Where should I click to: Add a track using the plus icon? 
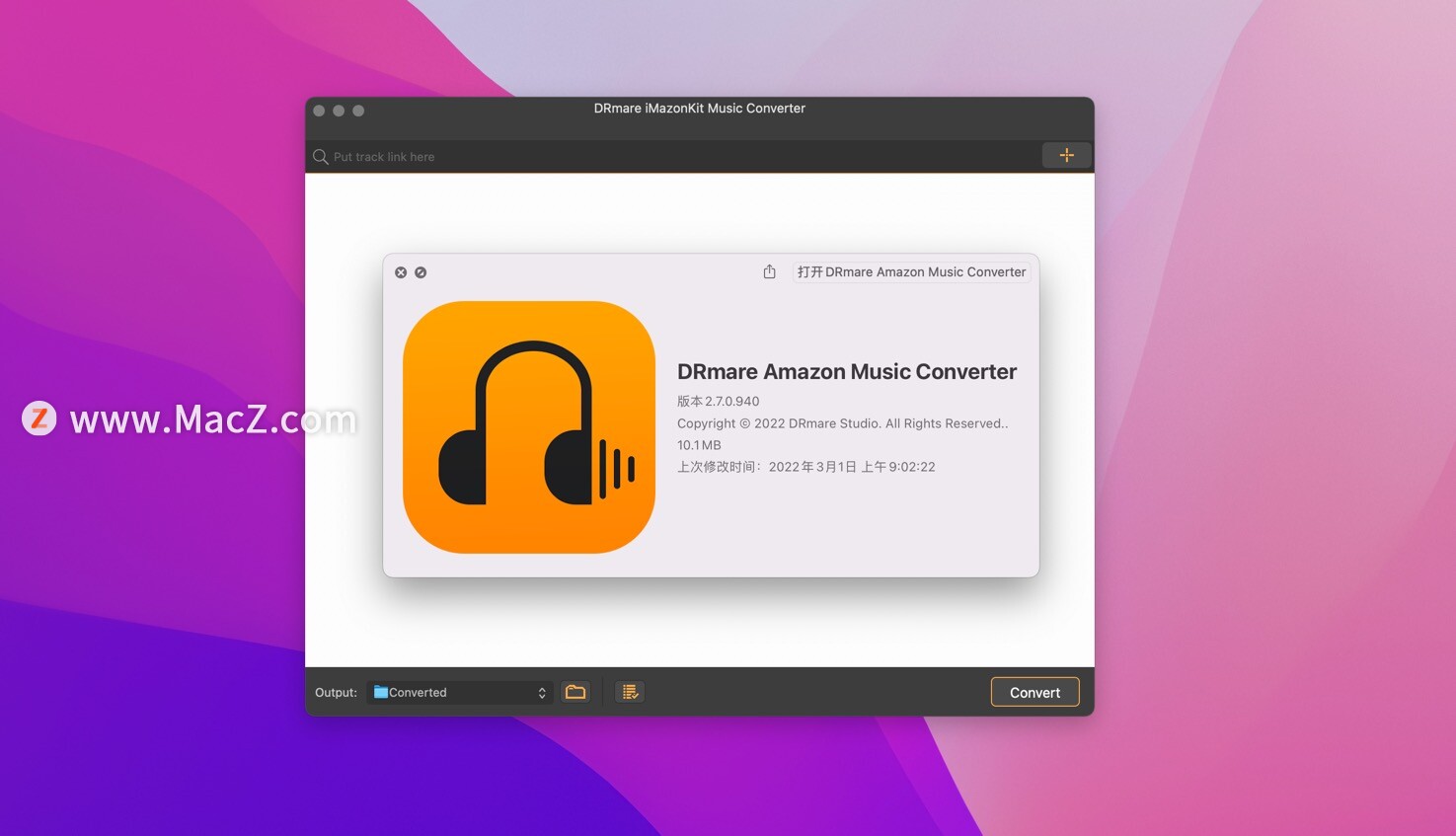(1066, 155)
